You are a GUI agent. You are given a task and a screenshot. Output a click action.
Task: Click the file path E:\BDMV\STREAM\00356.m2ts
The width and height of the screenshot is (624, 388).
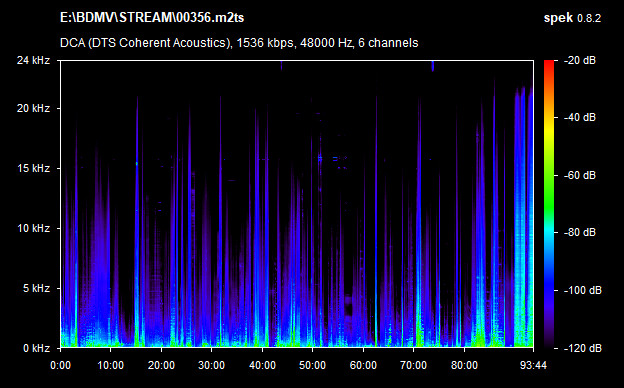coord(152,18)
